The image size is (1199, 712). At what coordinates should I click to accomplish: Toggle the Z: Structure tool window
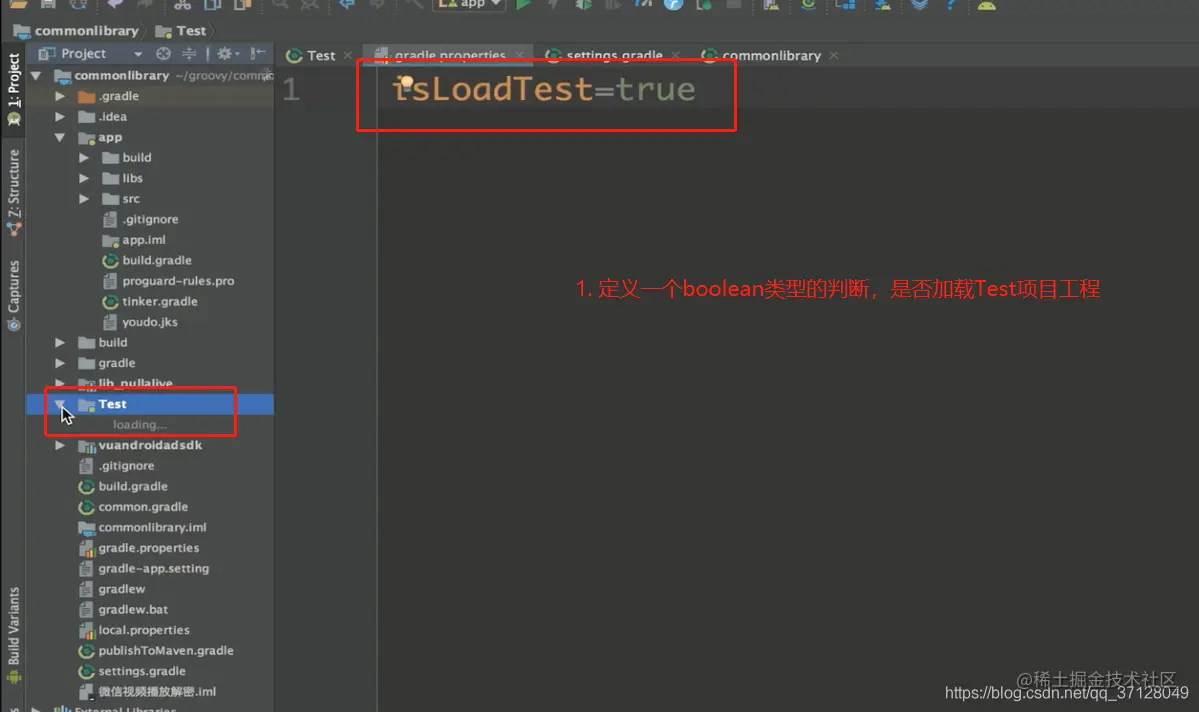(14, 191)
